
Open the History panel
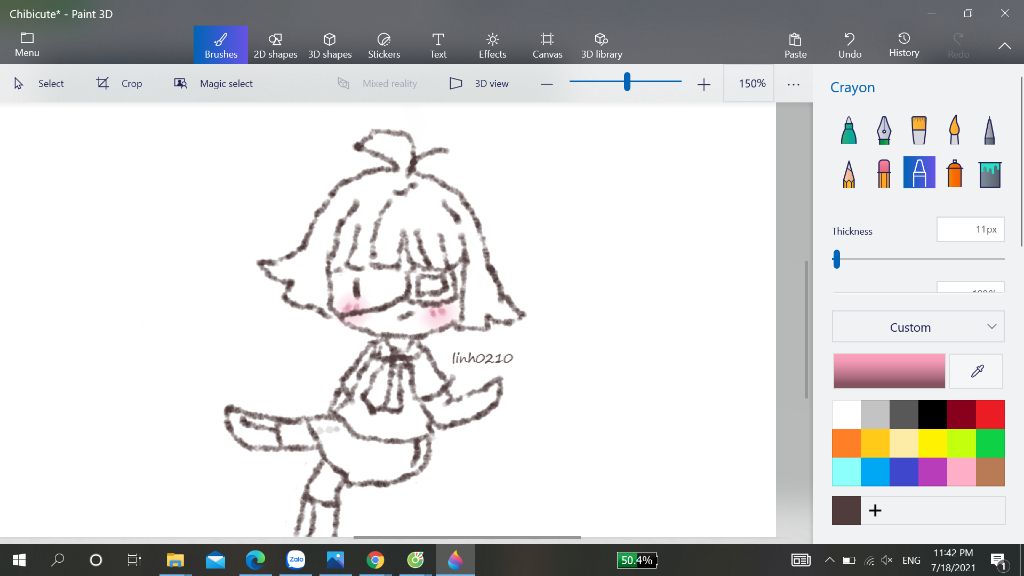click(904, 45)
